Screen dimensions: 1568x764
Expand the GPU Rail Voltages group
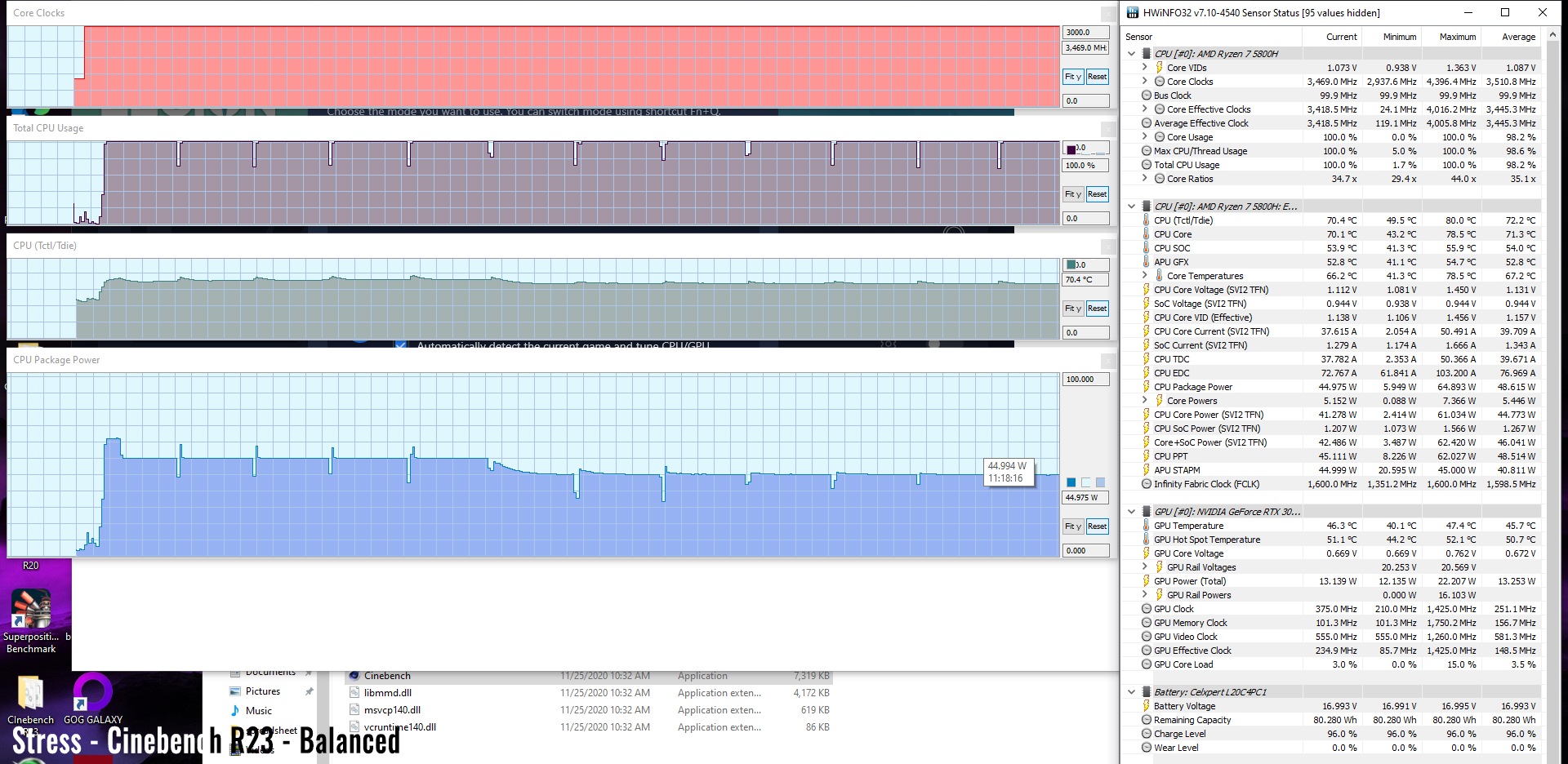(1145, 567)
